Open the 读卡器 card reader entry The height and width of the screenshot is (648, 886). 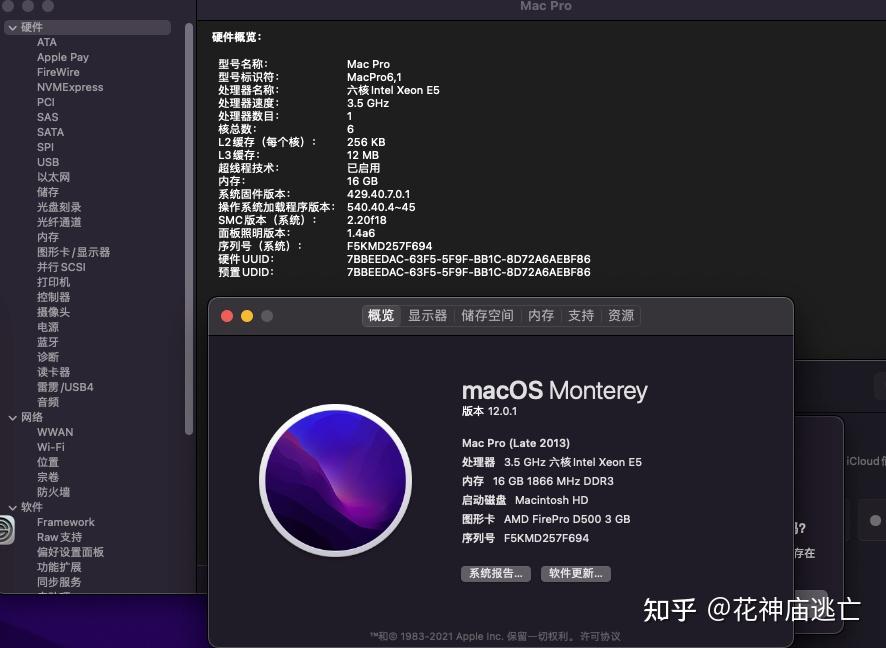coord(54,372)
